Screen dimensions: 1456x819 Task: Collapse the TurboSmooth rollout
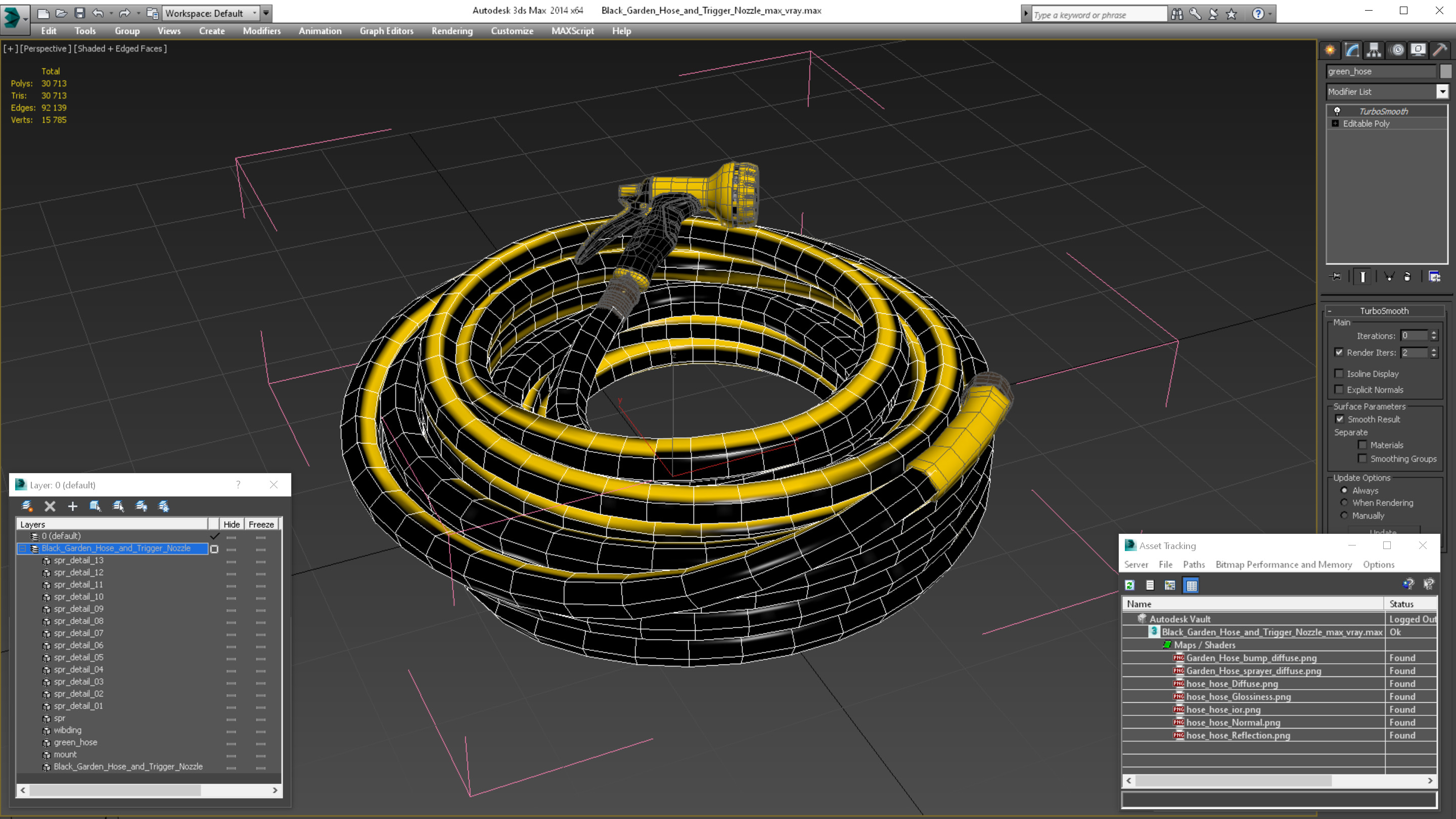1330,311
